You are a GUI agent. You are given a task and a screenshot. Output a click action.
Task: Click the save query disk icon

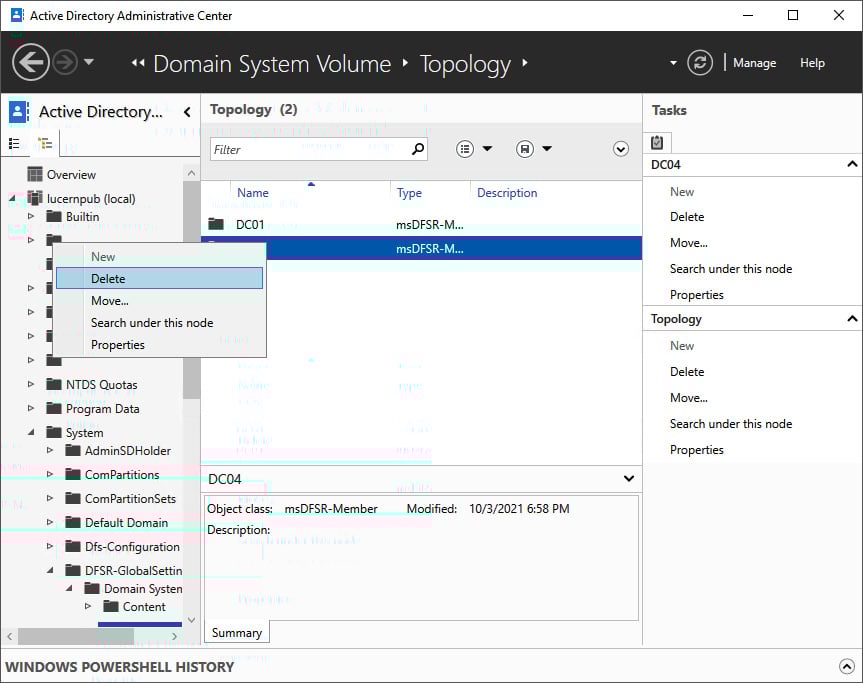coord(525,149)
